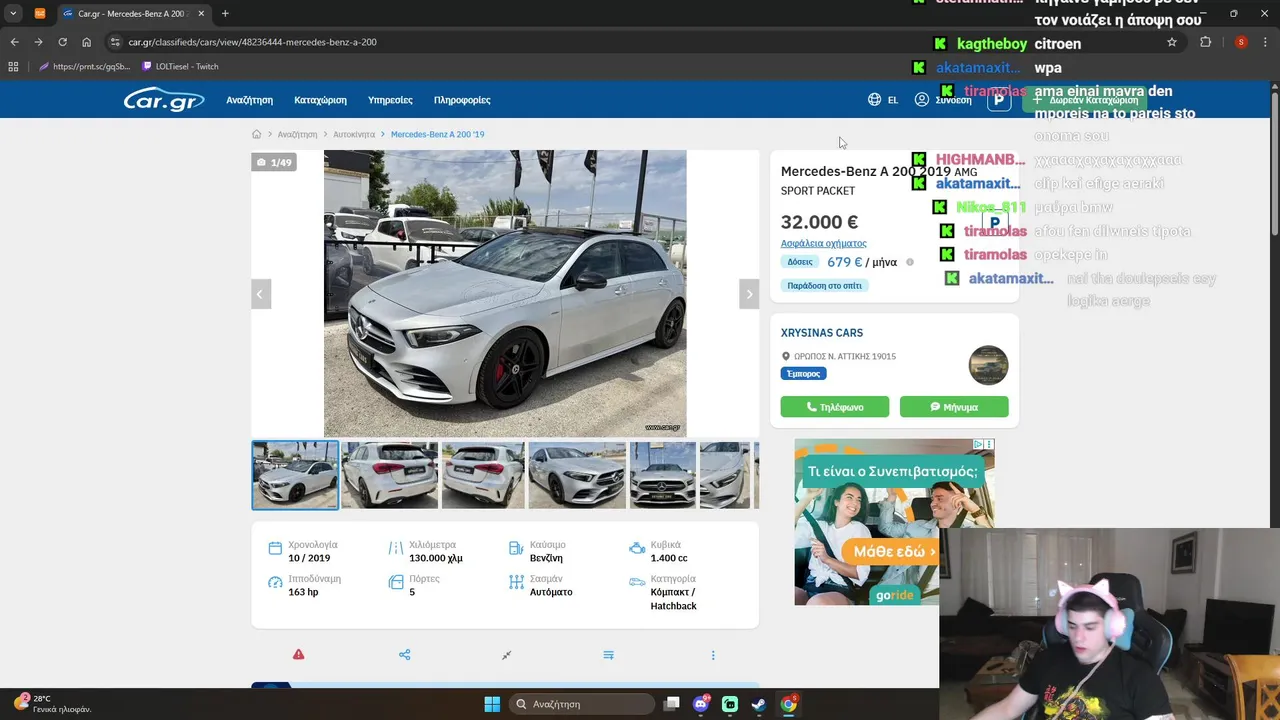Click the Δωρεάν Καταχώριση button
1280x720 pixels.
[x=1086, y=100]
